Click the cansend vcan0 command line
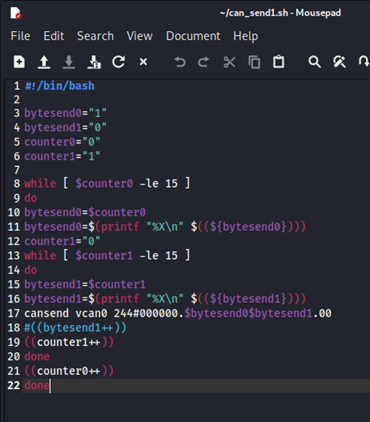This screenshot has width=370, height=422. [178, 313]
